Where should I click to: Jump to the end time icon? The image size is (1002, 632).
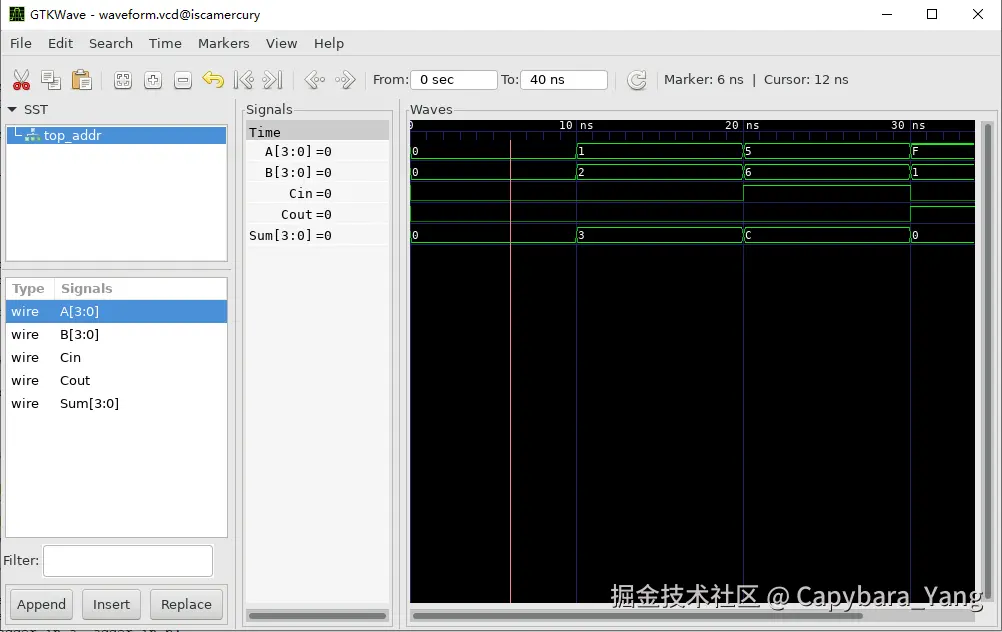(273, 80)
